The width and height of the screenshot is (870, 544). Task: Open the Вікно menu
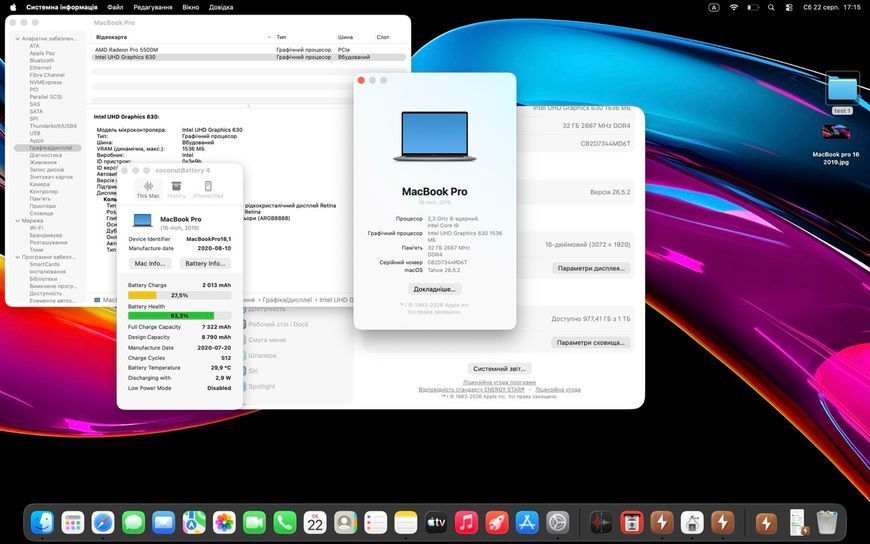pyautogui.click(x=190, y=7)
